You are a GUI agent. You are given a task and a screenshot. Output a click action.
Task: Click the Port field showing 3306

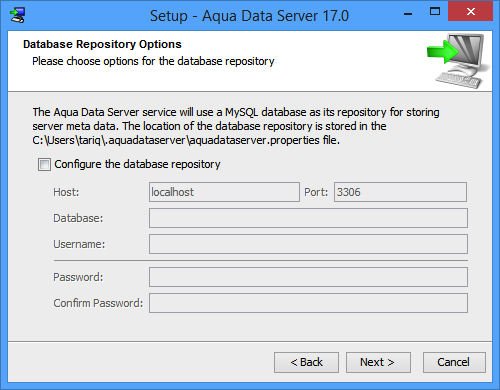pyautogui.click(x=400, y=192)
